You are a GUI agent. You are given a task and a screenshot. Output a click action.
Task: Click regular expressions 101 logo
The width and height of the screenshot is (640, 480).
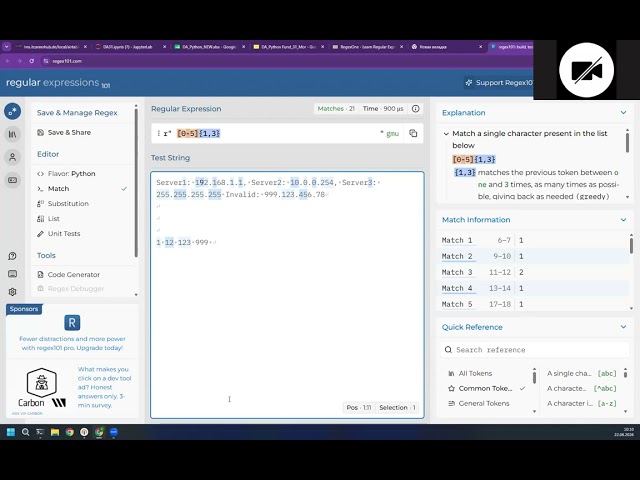coord(58,83)
